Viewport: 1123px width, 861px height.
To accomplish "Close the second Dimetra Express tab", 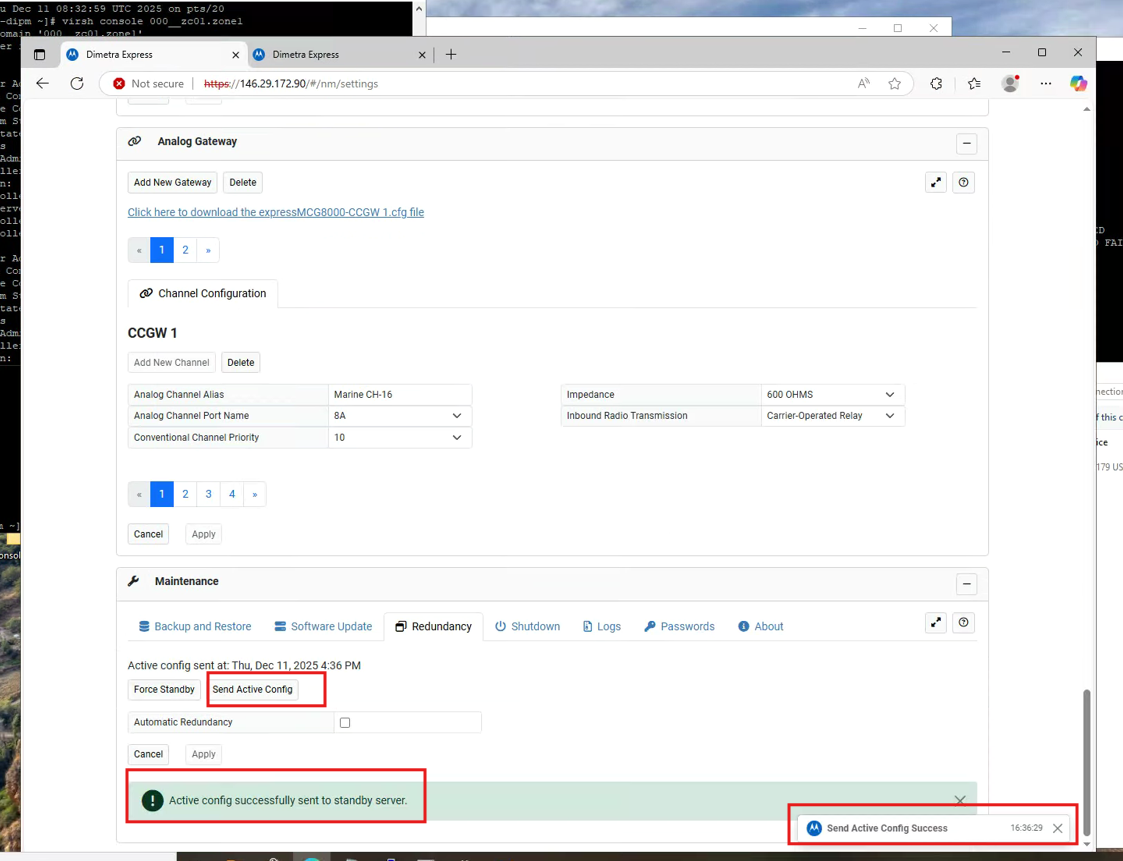I will (x=422, y=54).
